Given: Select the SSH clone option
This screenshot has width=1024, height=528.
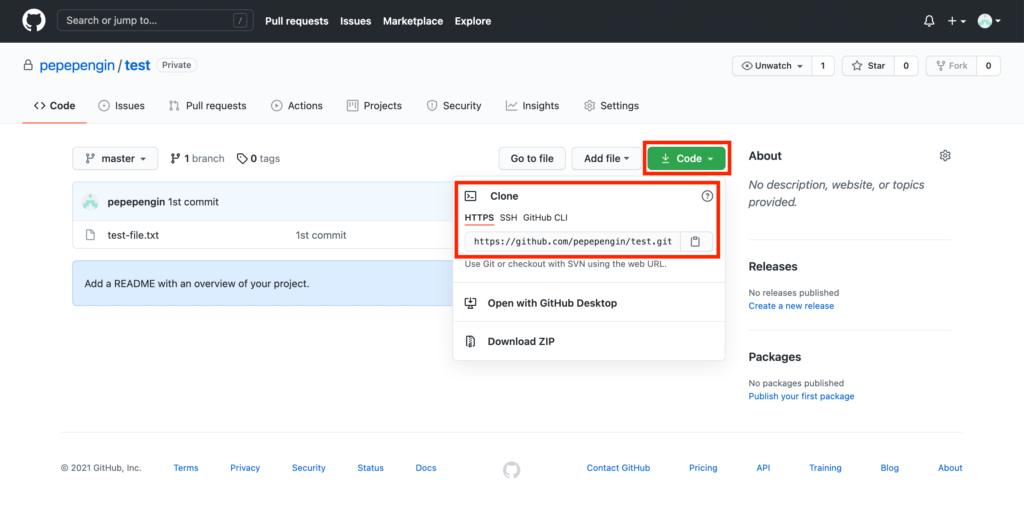Looking at the screenshot, I should [508, 218].
